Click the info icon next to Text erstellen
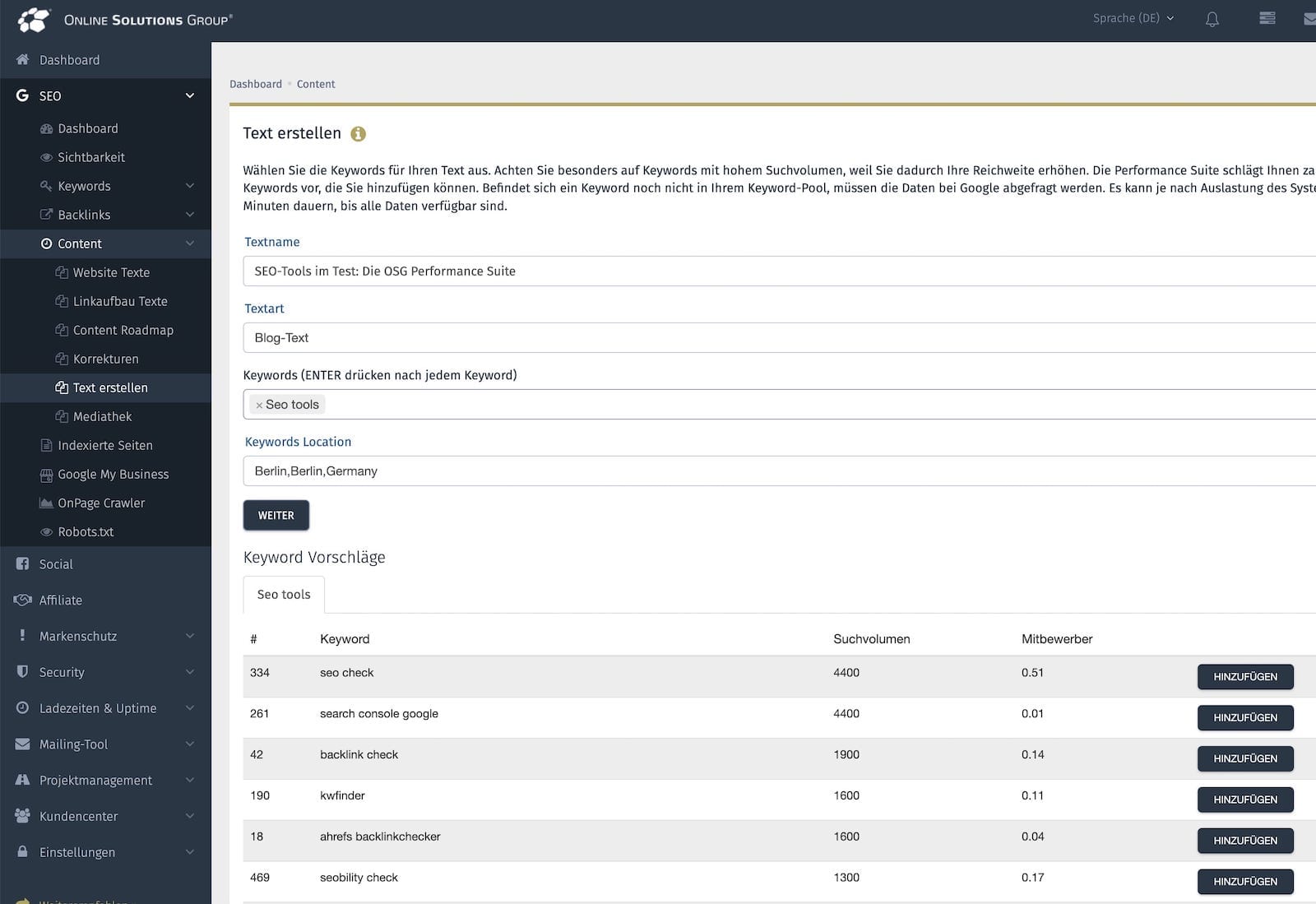Image resolution: width=1316 pixels, height=904 pixels. [359, 134]
